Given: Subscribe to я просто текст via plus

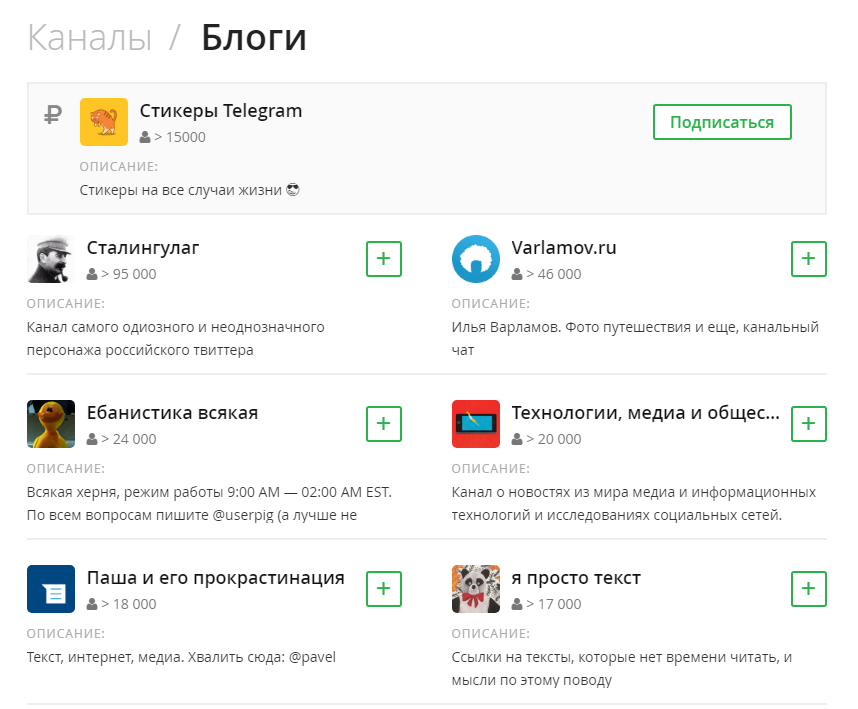Looking at the screenshot, I should 808,588.
